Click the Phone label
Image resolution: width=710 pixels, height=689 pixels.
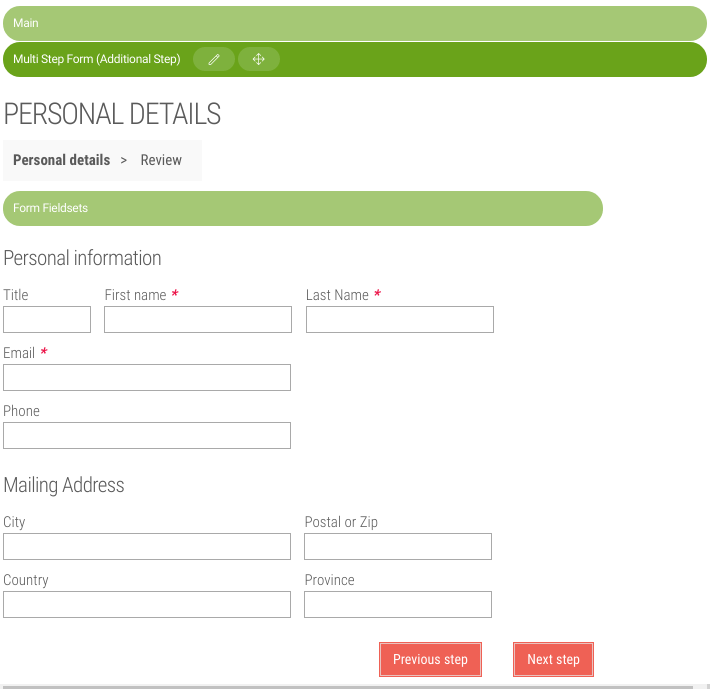(x=21, y=411)
